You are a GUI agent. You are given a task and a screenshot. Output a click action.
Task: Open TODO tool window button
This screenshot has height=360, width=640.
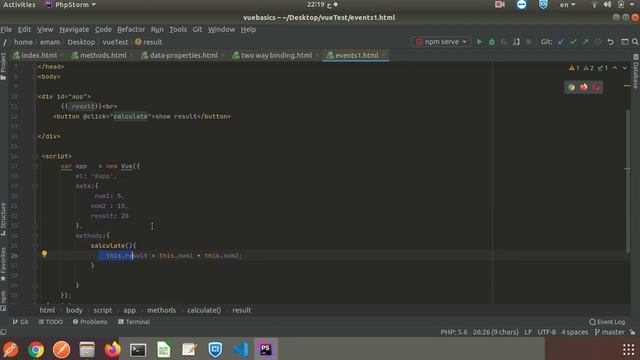point(51,322)
